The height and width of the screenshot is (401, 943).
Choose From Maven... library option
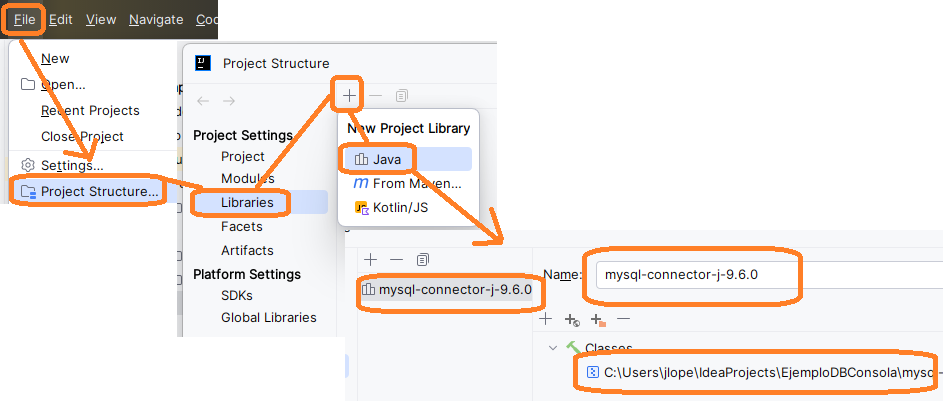point(416,184)
